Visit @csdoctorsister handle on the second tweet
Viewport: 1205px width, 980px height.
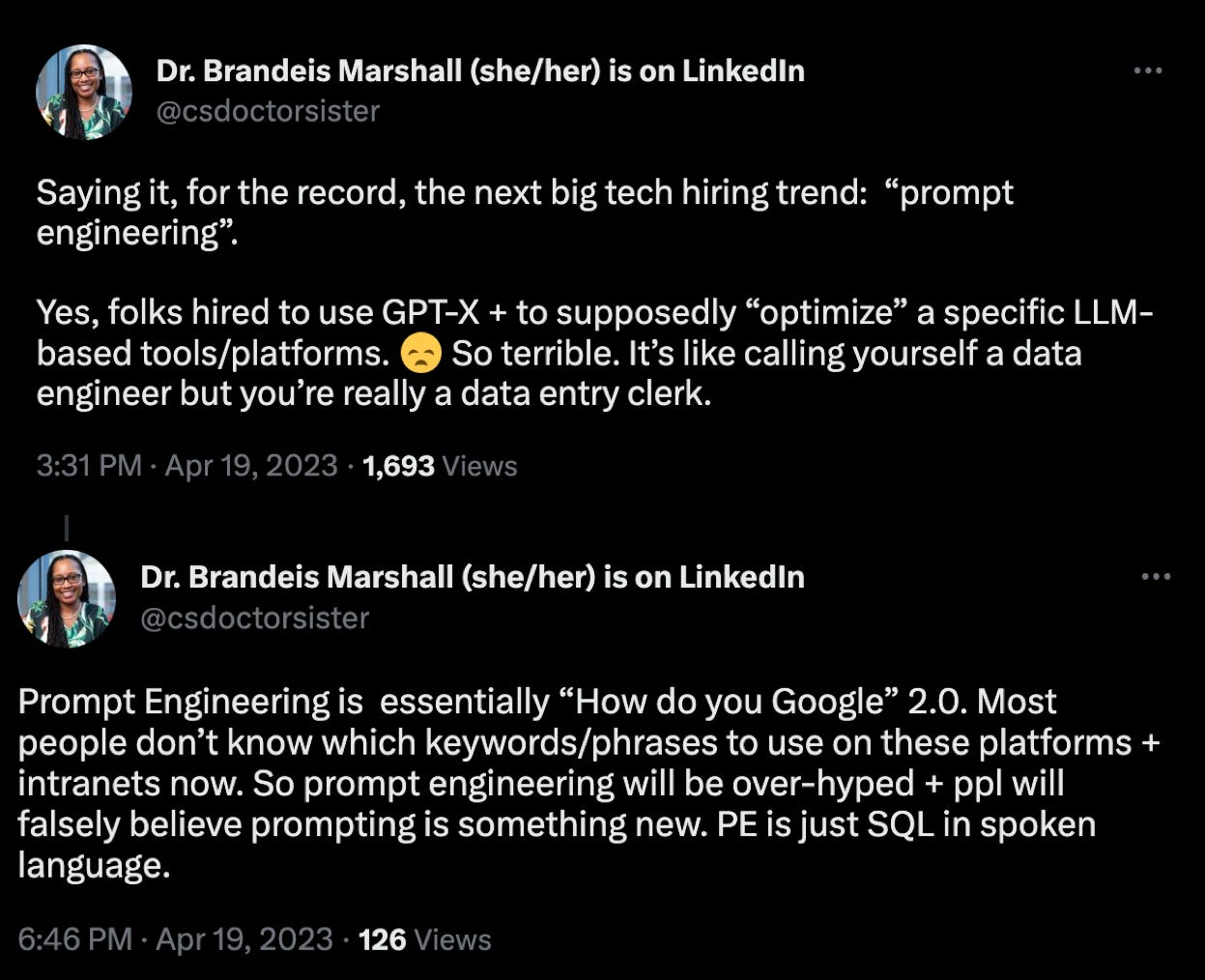[x=254, y=618]
